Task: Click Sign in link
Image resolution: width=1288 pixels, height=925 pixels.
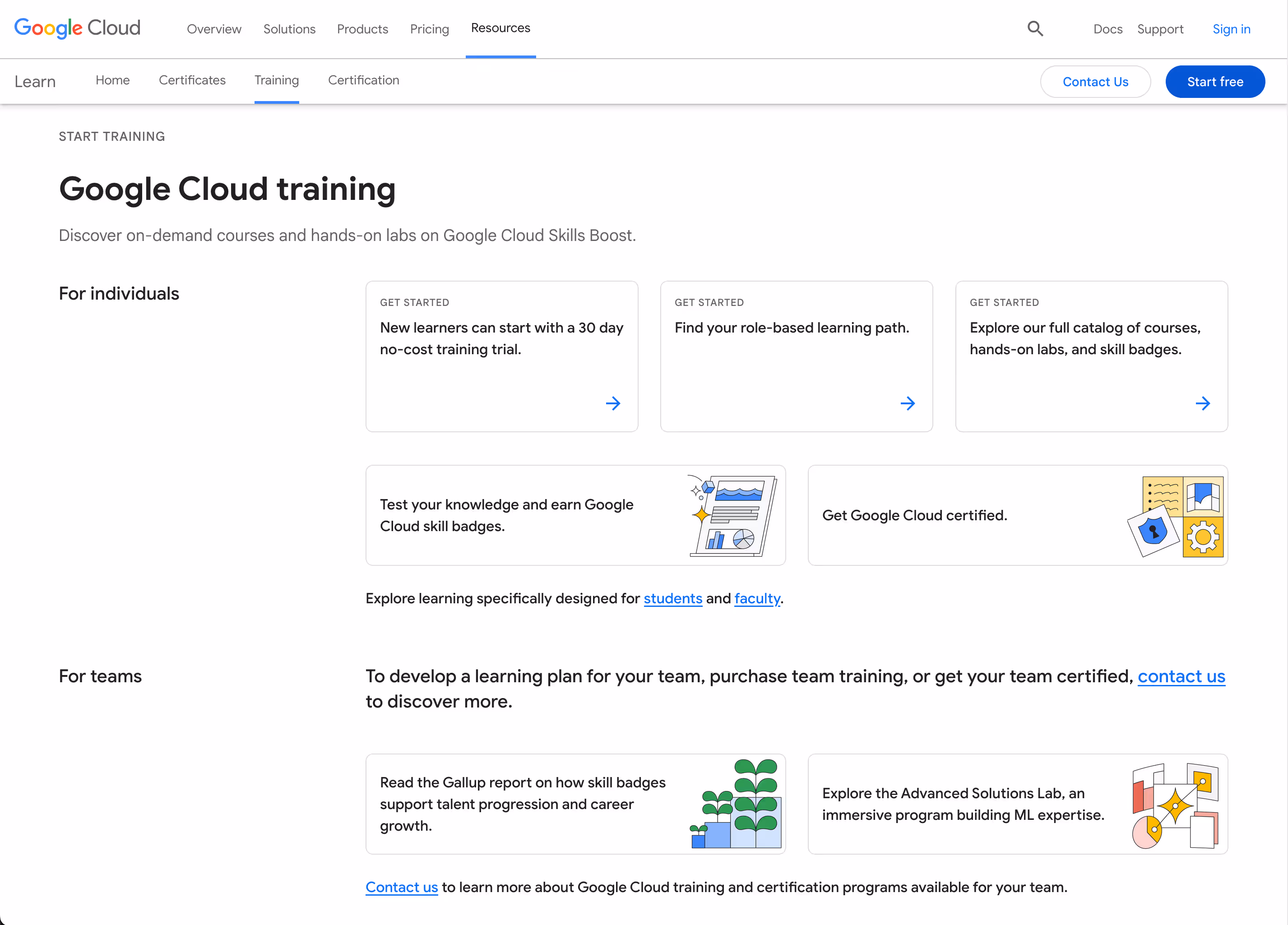Action: click(1231, 29)
